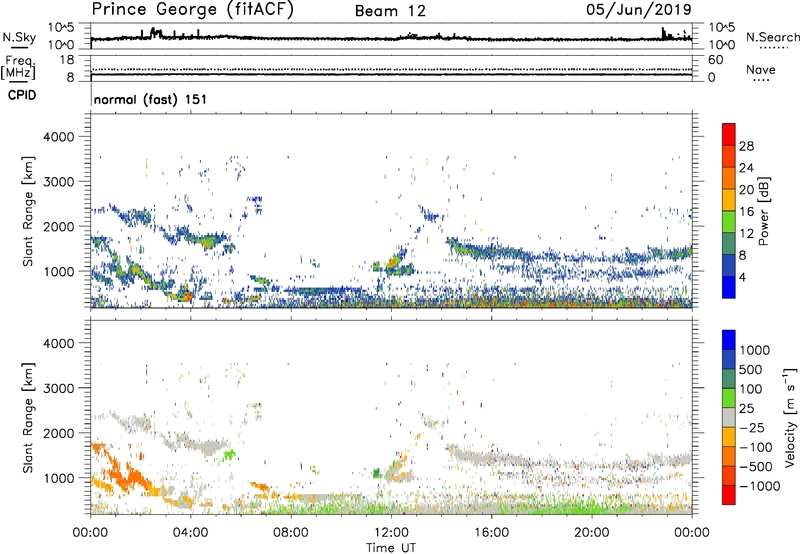Screen dimensions: 800x554
Task: Click 'Slant Range [km]' label of velocity panel
Action: pos(29,417)
